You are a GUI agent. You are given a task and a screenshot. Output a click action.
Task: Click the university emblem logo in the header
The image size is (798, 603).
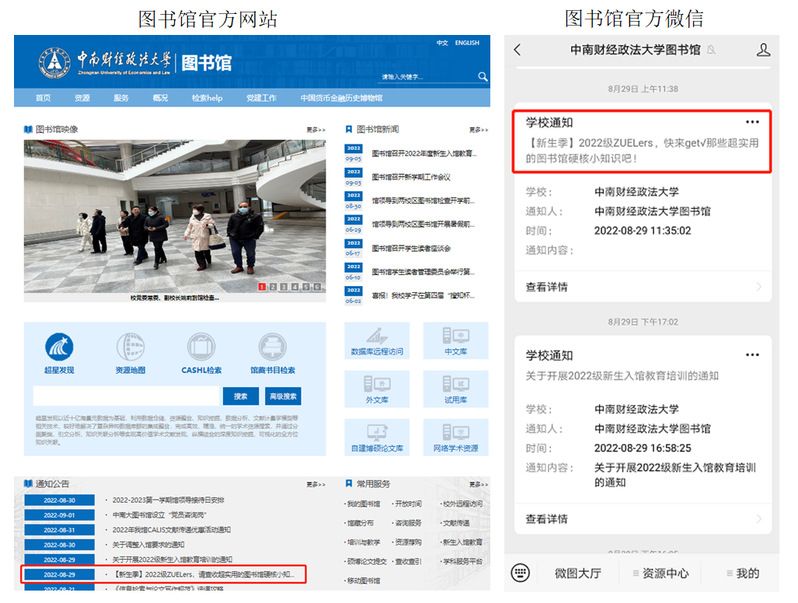[x=54, y=62]
